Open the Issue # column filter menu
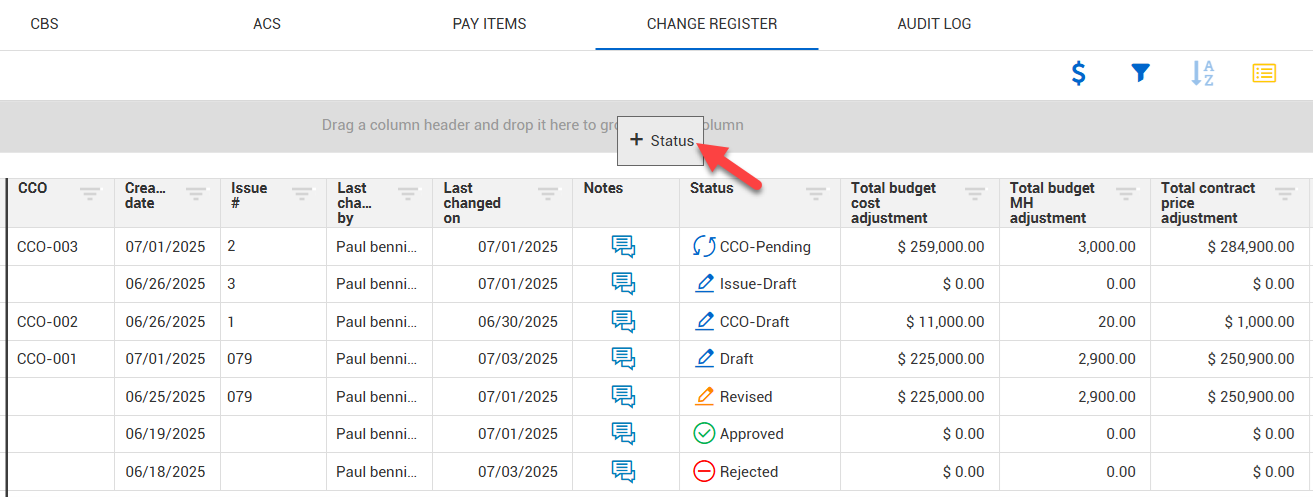This screenshot has height=497, width=1313. tap(302, 194)
